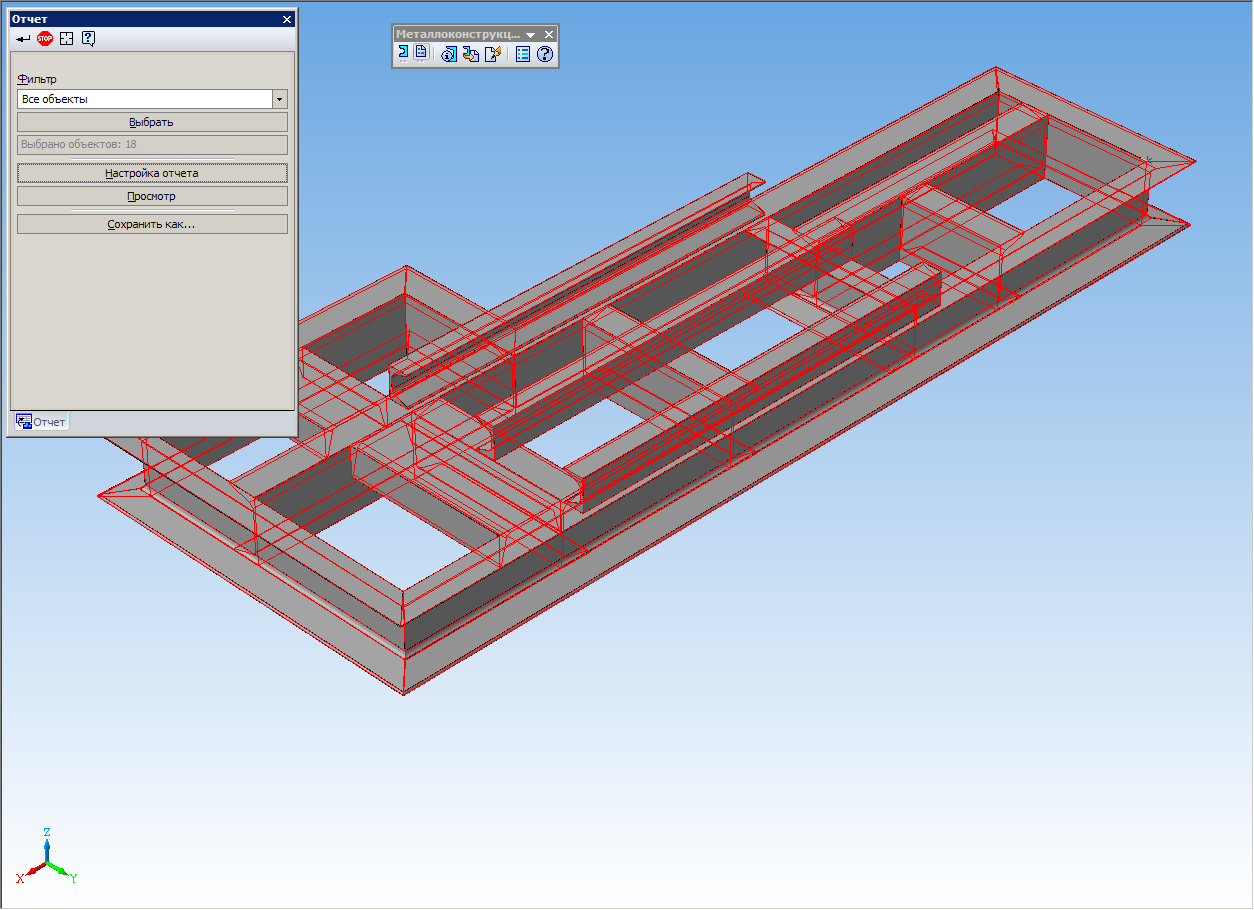Image resolution: width=1254 pixels, height=910 pixels.
Task: Switch to the Отчет tab
Action: [x=41, y=422]
